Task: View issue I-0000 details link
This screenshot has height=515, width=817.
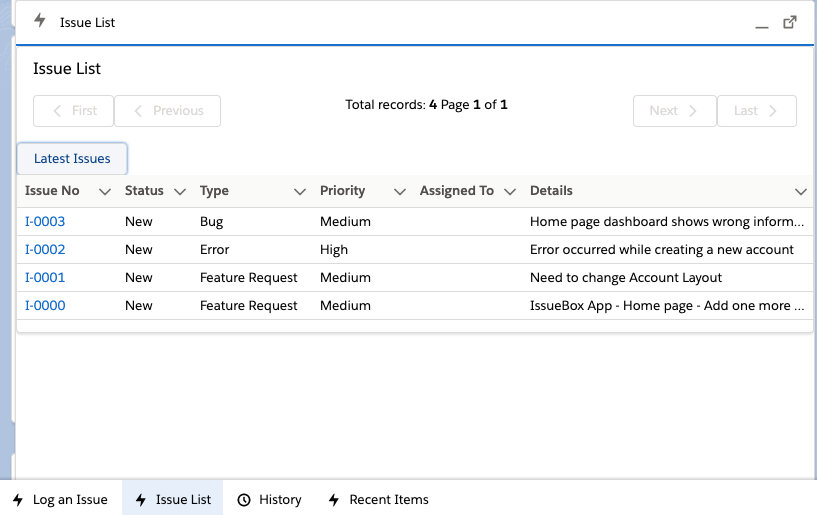Action: point(45,305)
